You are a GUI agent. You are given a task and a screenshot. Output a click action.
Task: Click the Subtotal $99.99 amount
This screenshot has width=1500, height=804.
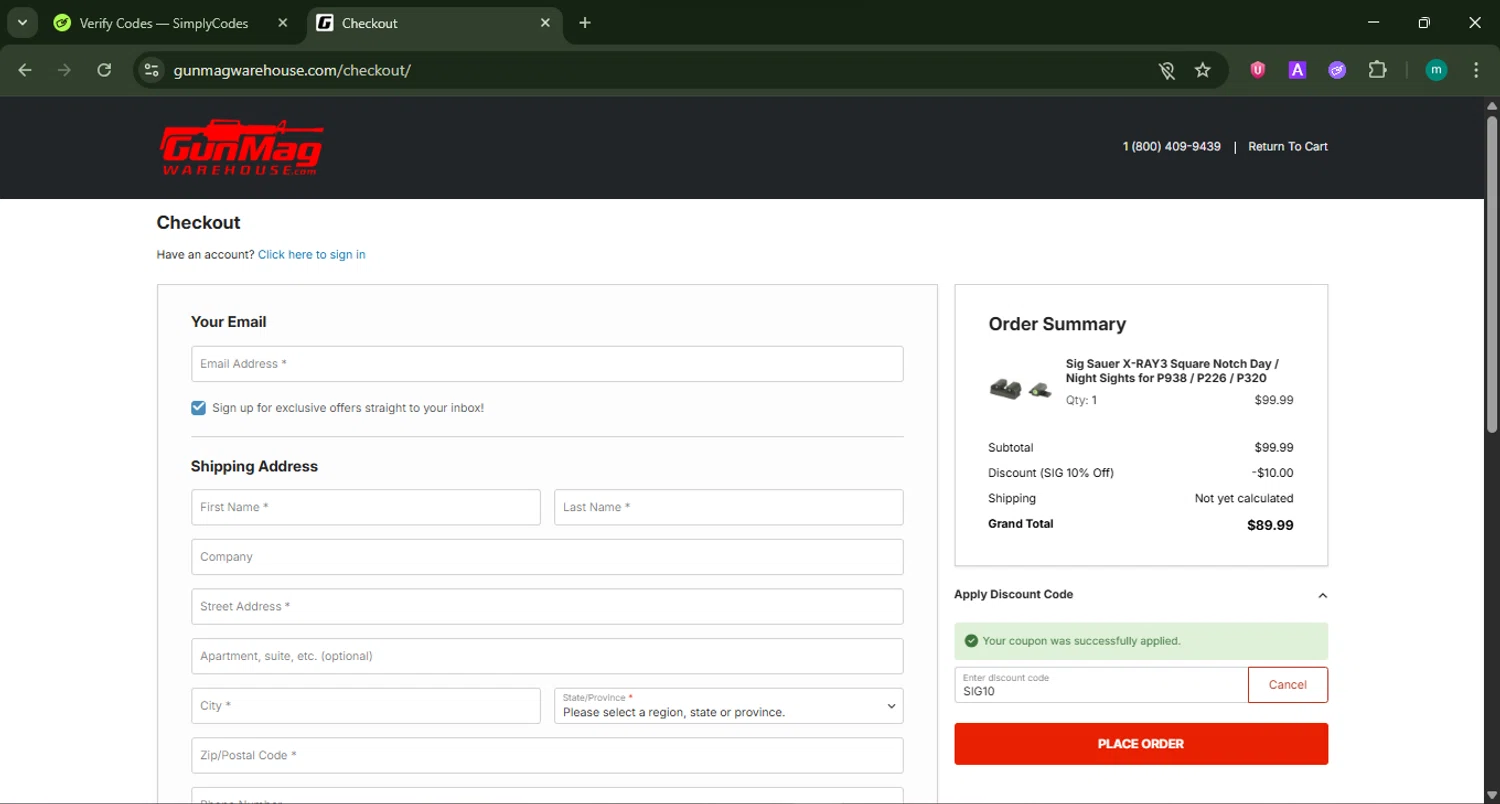tap(1274, 448)
